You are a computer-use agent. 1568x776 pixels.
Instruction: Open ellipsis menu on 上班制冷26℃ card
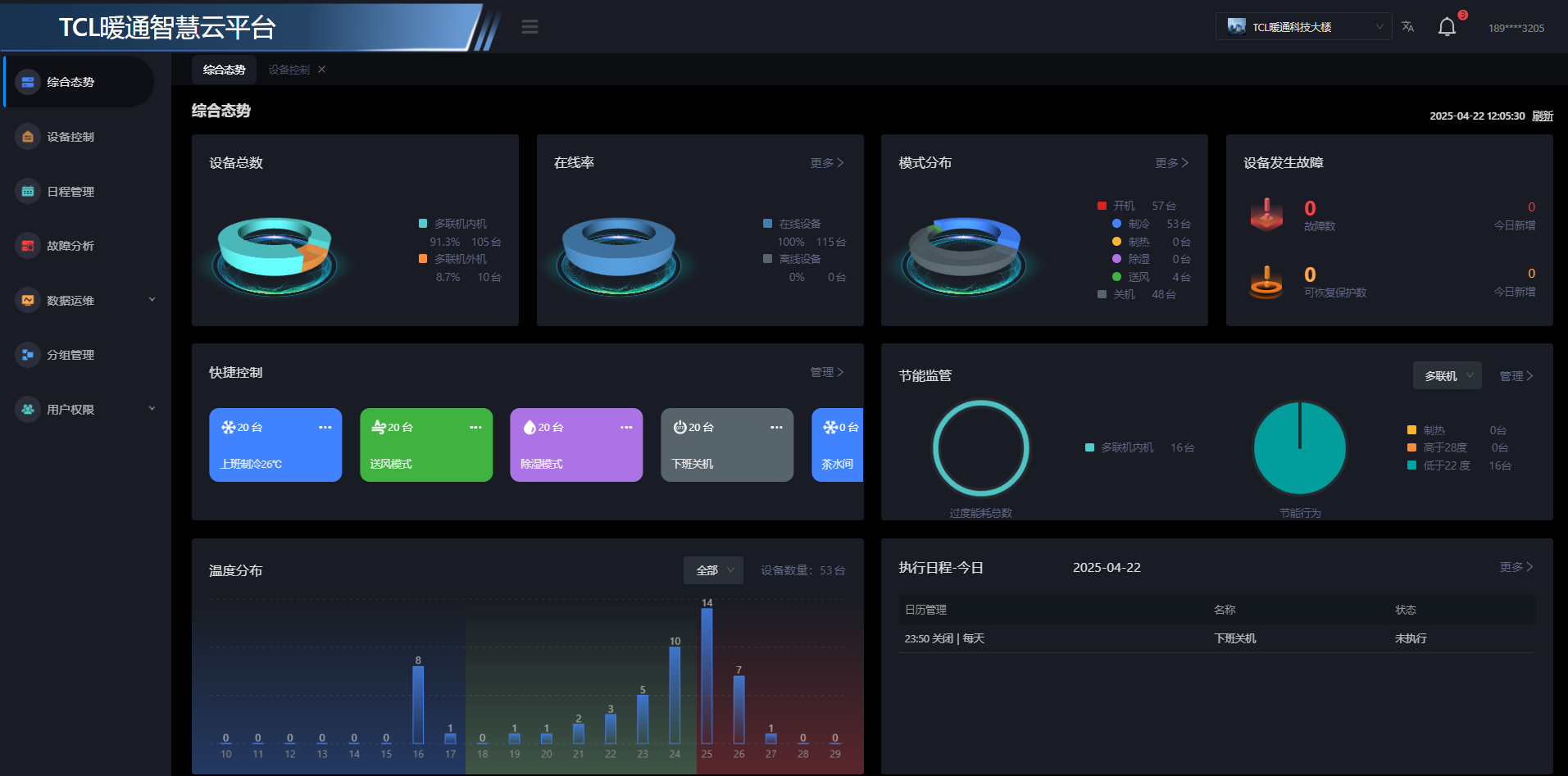(325, 428)
